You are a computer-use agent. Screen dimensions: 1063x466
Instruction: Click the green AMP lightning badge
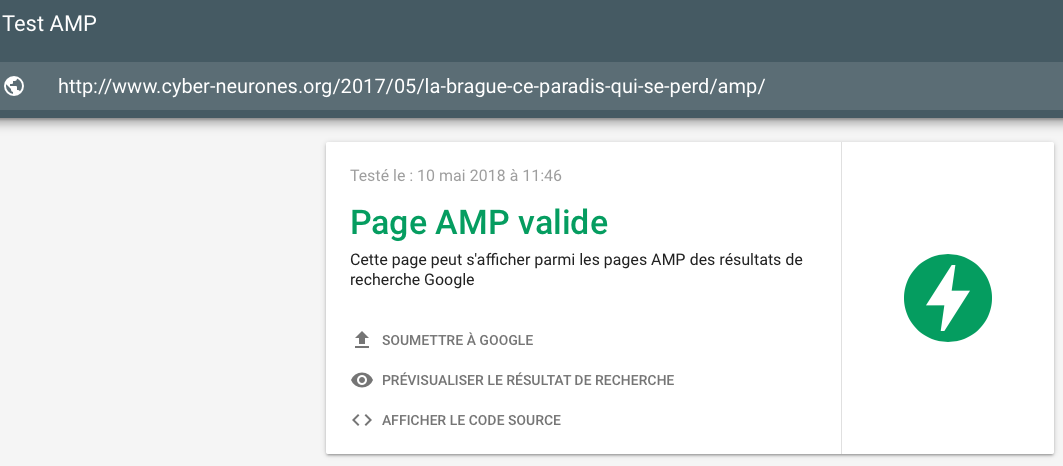(x=947, y=298)
